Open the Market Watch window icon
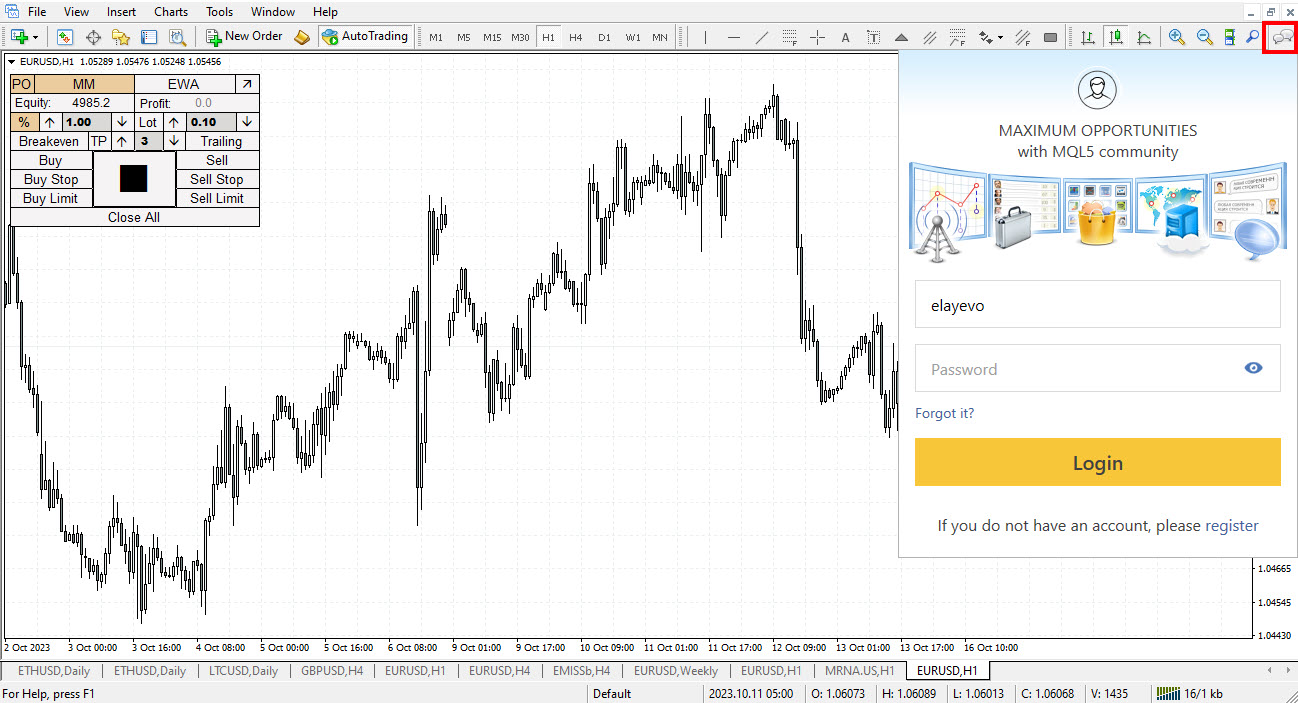This screenshot has width=1298, height=703. (65, 37)
